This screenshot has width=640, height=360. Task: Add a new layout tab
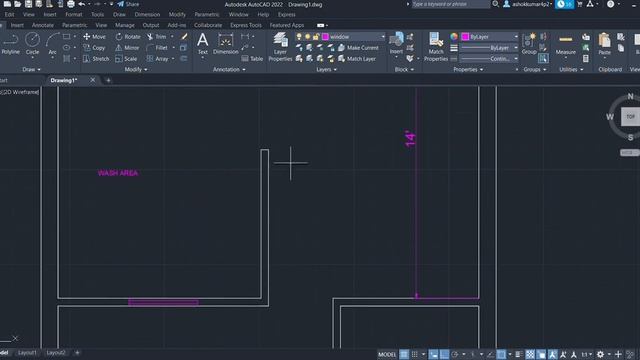[x=77, y=353]
